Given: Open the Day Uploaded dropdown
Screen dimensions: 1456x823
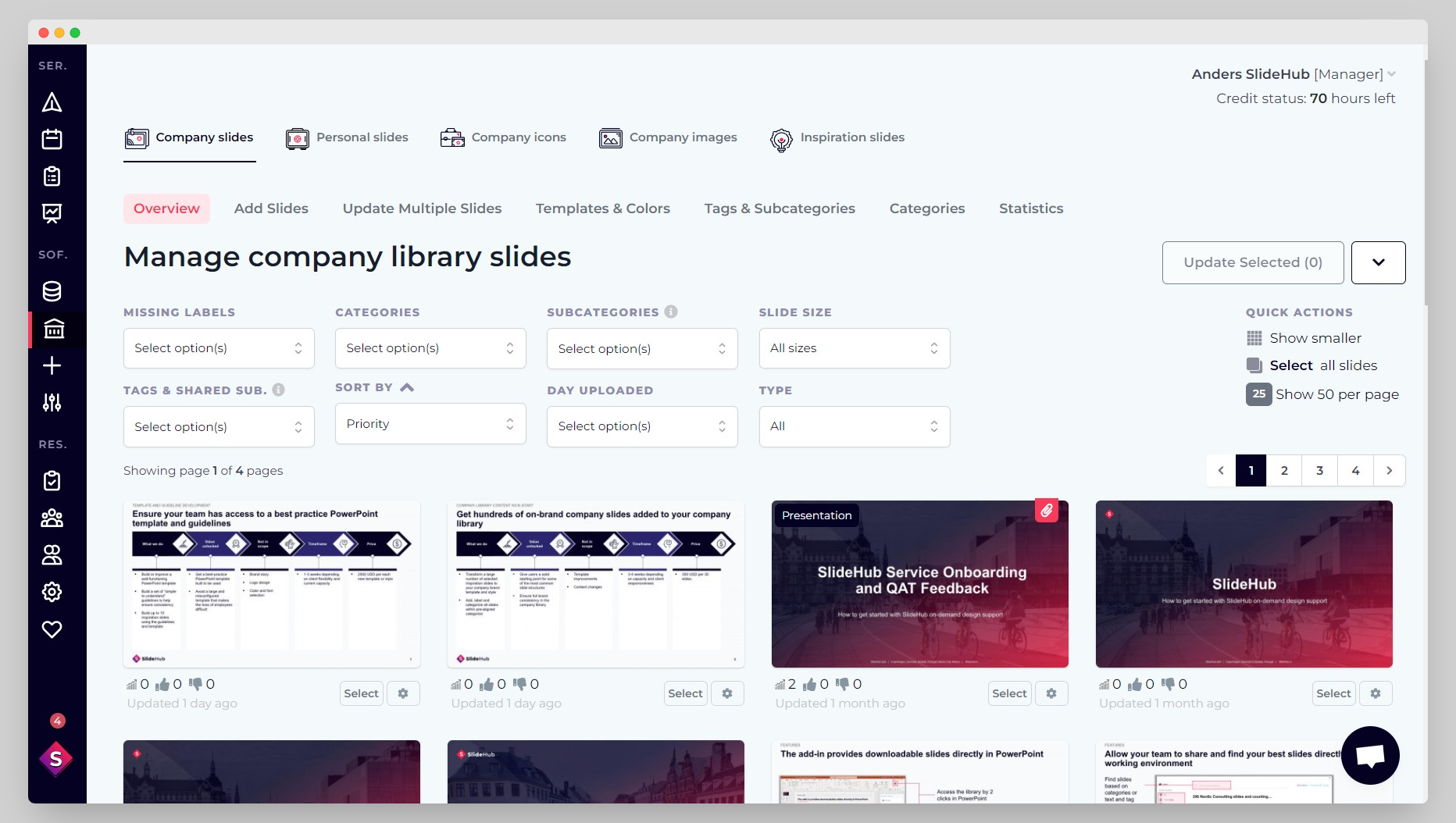Looking at the screenshot, I should tap(642, 426).
